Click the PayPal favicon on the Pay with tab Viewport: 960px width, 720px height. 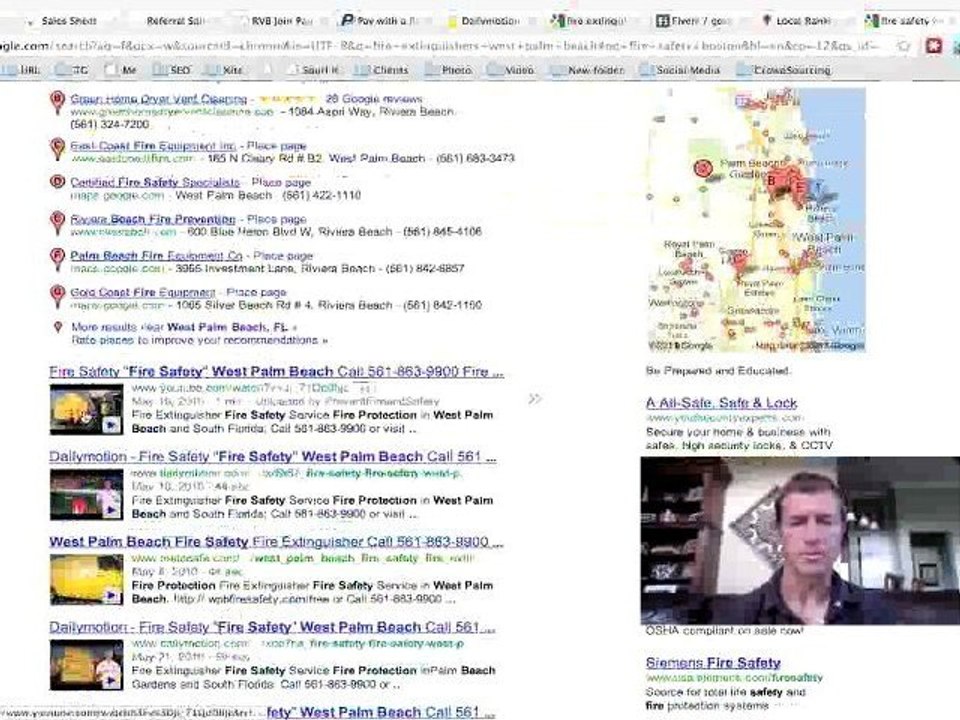point(347,20)
